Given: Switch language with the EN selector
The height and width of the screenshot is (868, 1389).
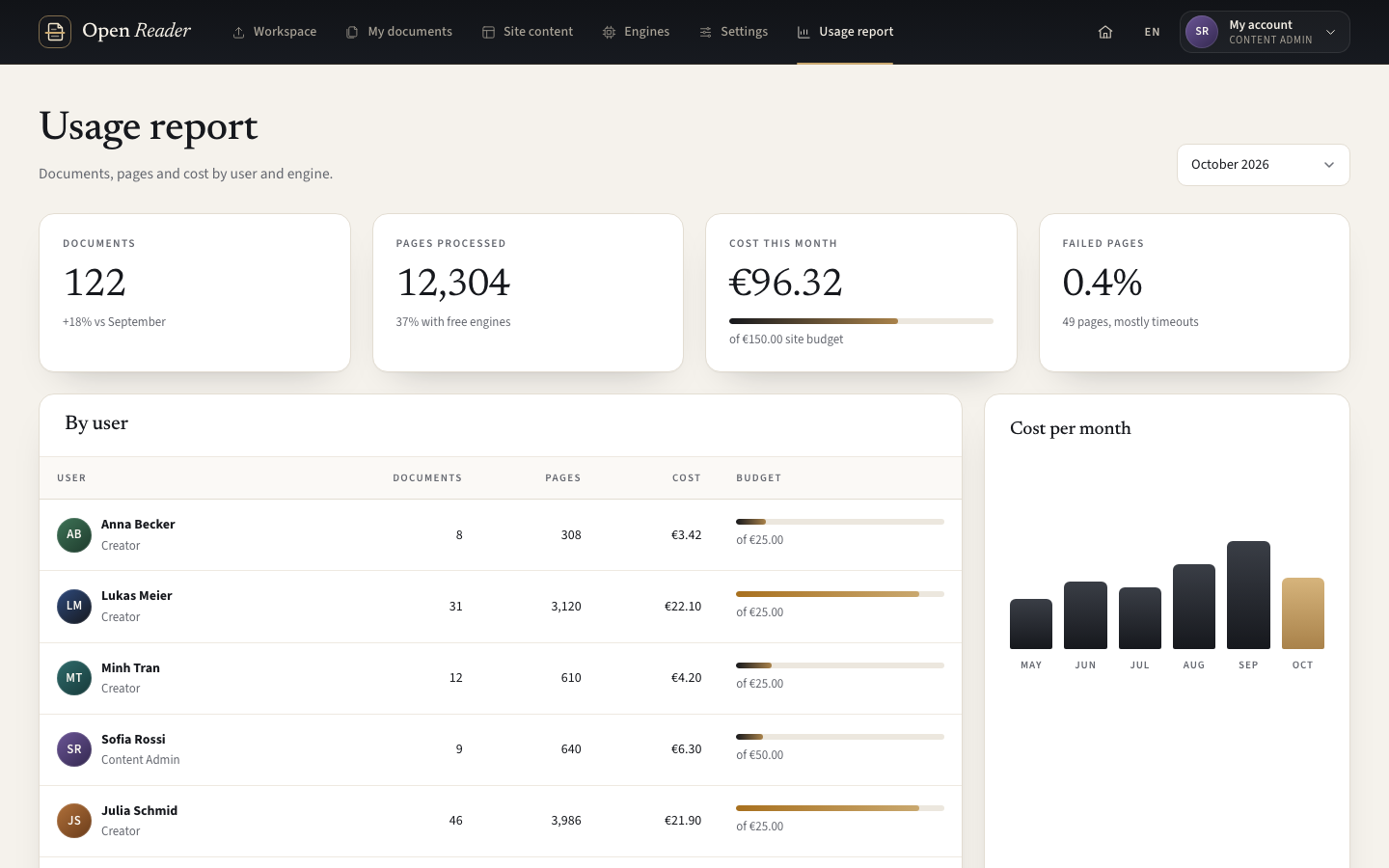Looking at the screenshot, I should point(1152,32).
